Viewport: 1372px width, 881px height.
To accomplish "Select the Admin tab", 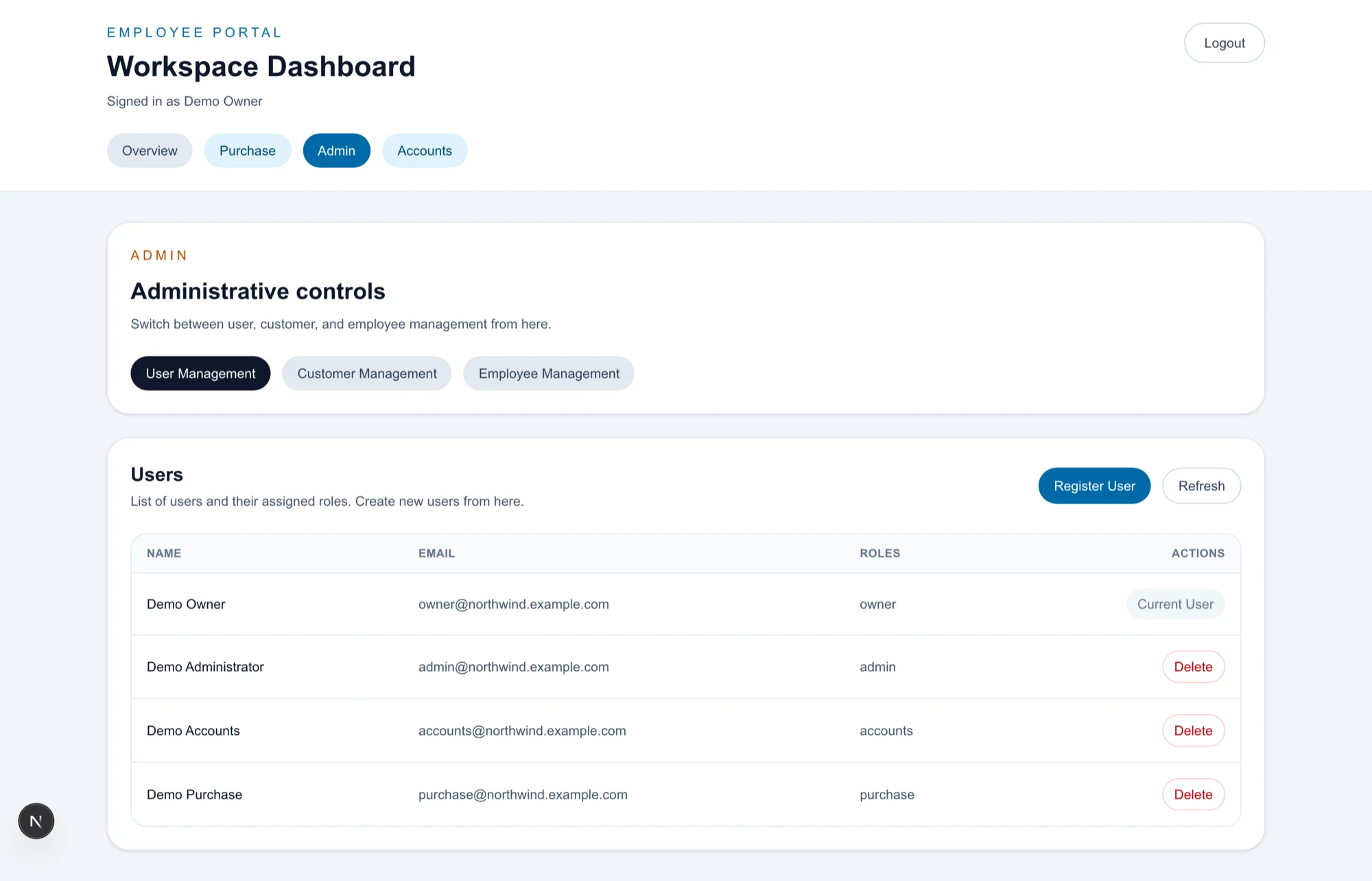I will point(336,151).
